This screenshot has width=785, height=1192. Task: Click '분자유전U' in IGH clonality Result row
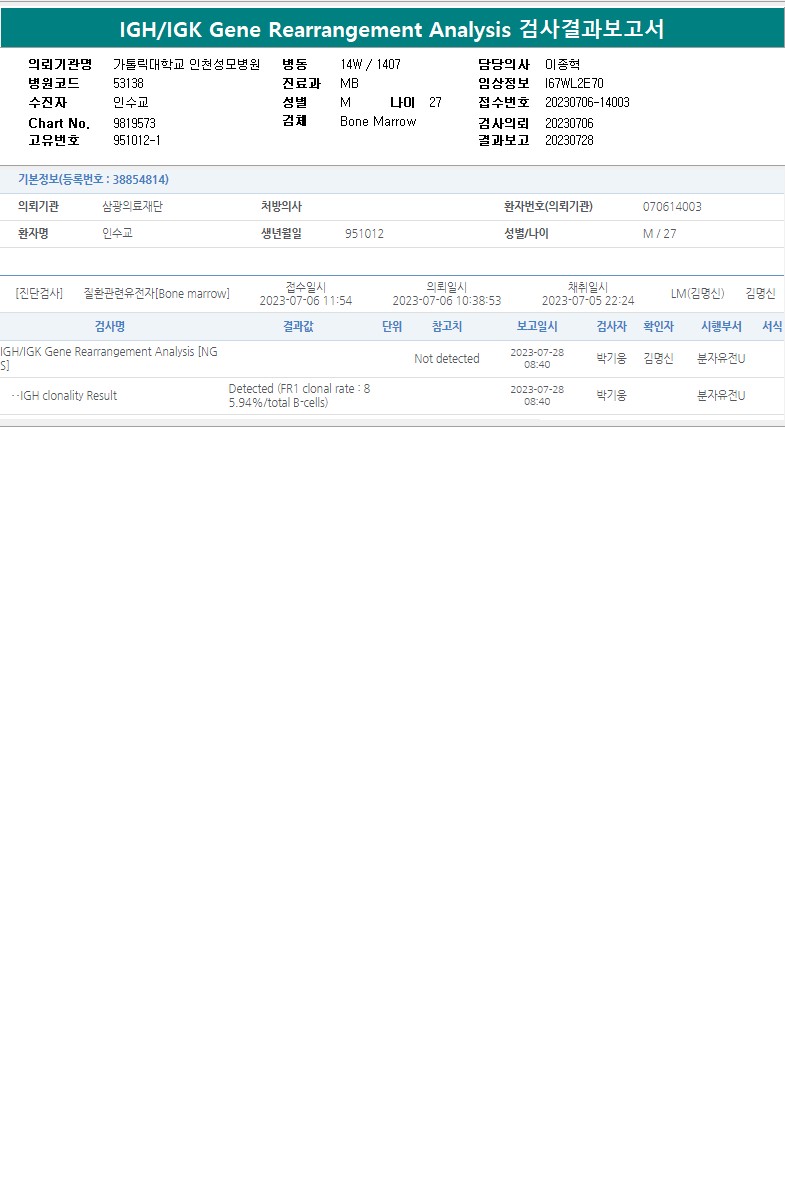tap(721, 396)
